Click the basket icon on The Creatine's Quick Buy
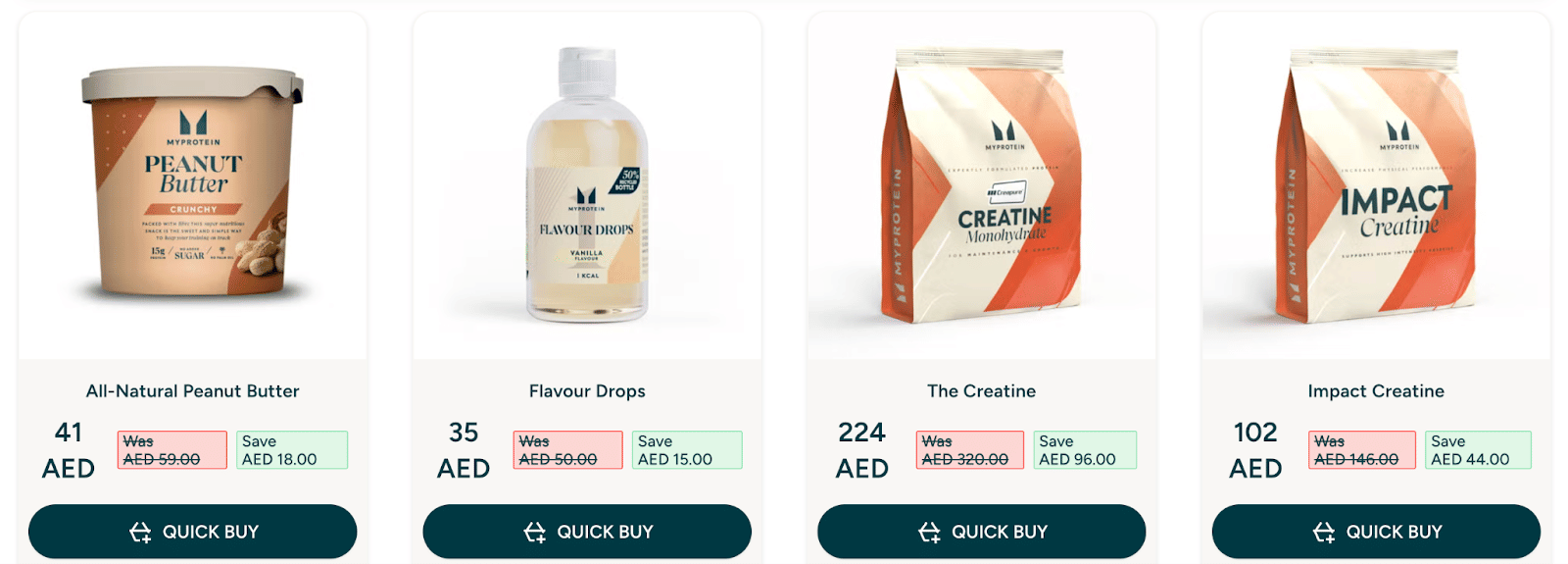Image resolution: width=1568 pixels, height=564 pixels. click(x=929, y=532)
